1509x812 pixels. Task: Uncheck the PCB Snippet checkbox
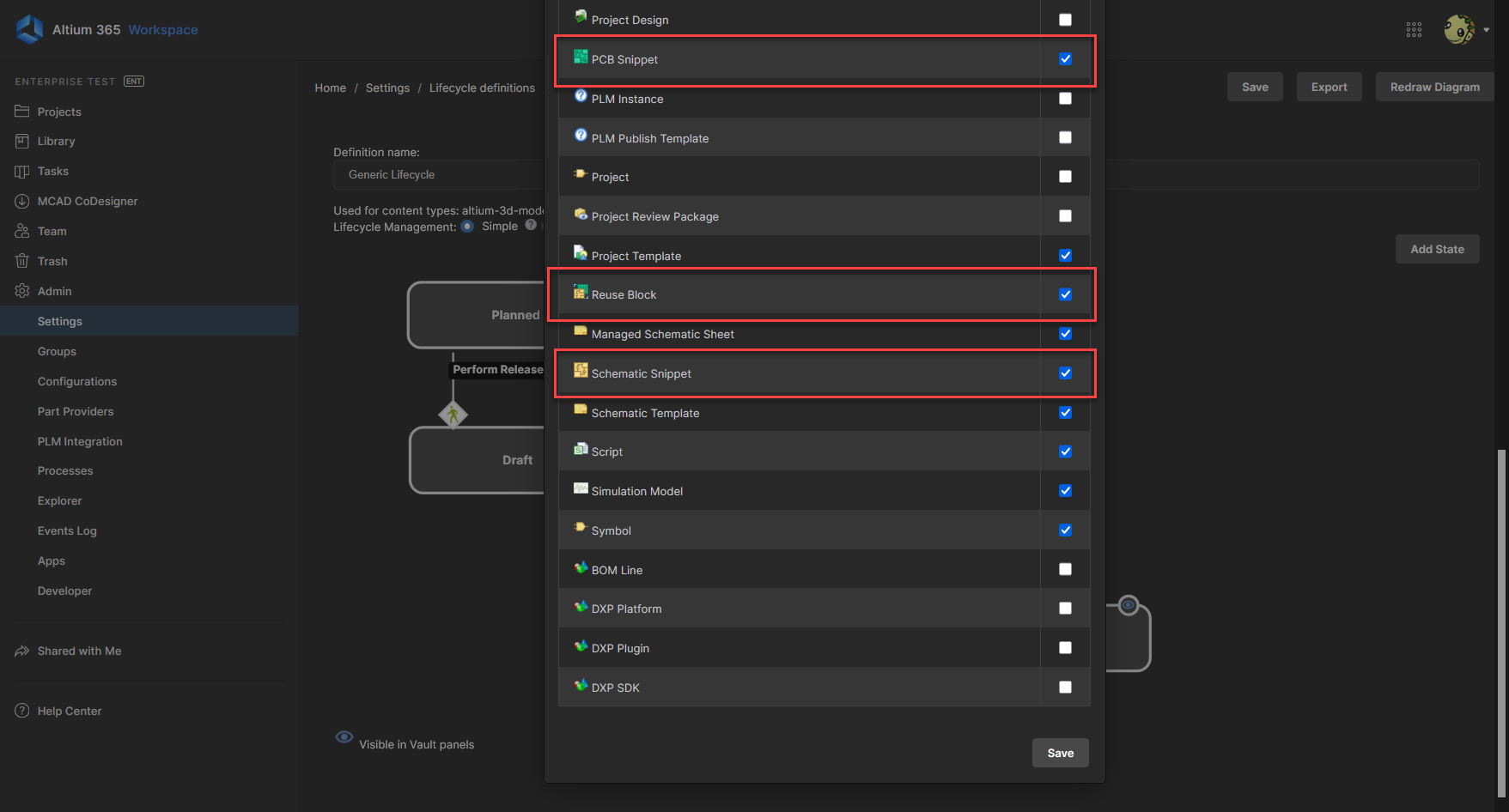(x=1065, y=59)
